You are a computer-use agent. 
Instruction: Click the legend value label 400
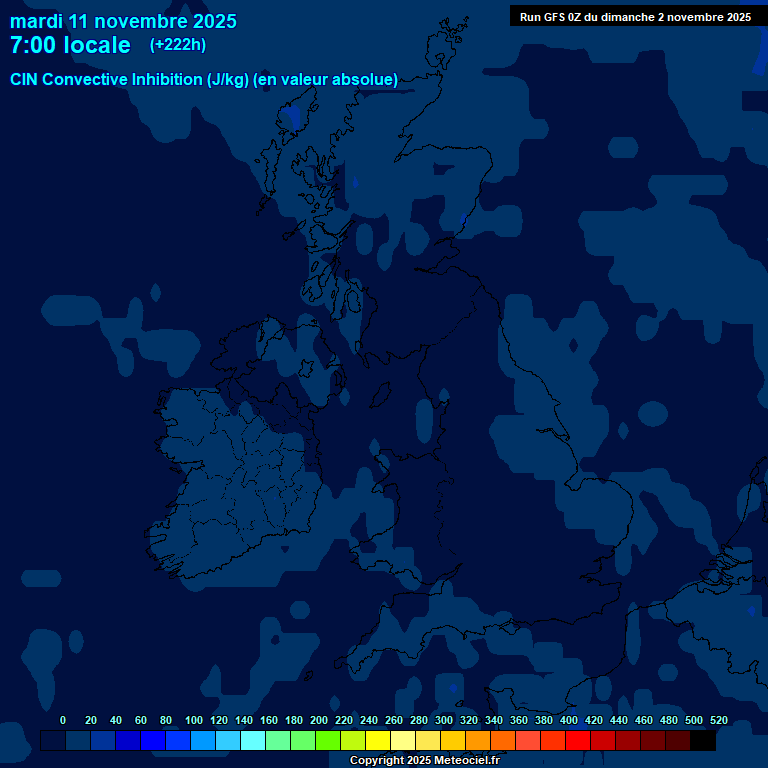coord(568,720)
